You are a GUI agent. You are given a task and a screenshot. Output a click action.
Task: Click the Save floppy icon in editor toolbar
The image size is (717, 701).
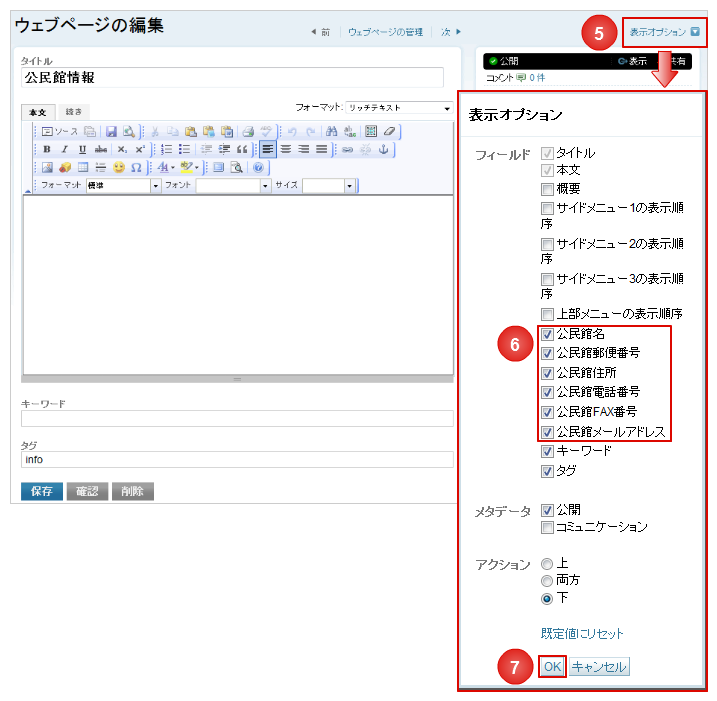click(111, 132)
